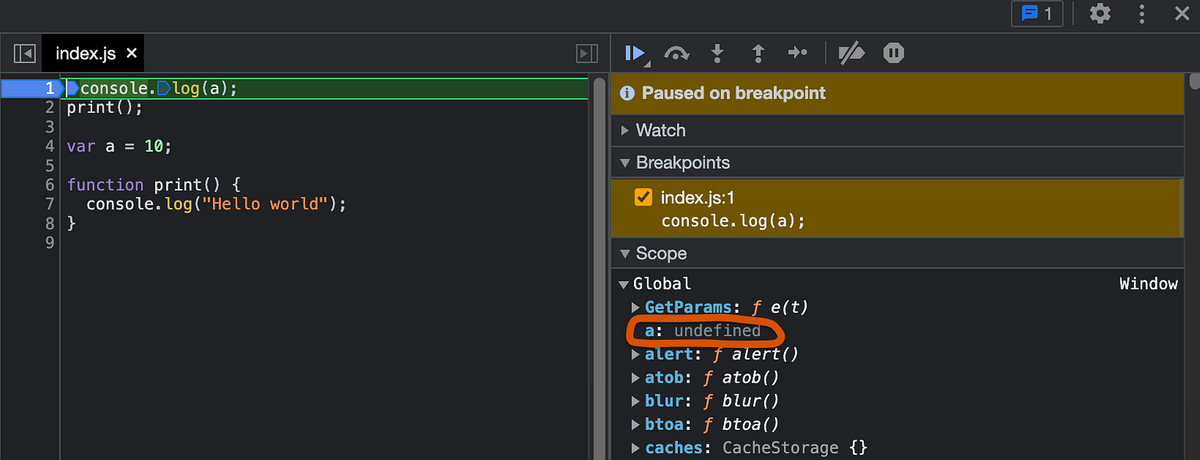Open the 1 issue message badge
The height and width of the screenshot is (460, 1200).
coord(1037,13)
